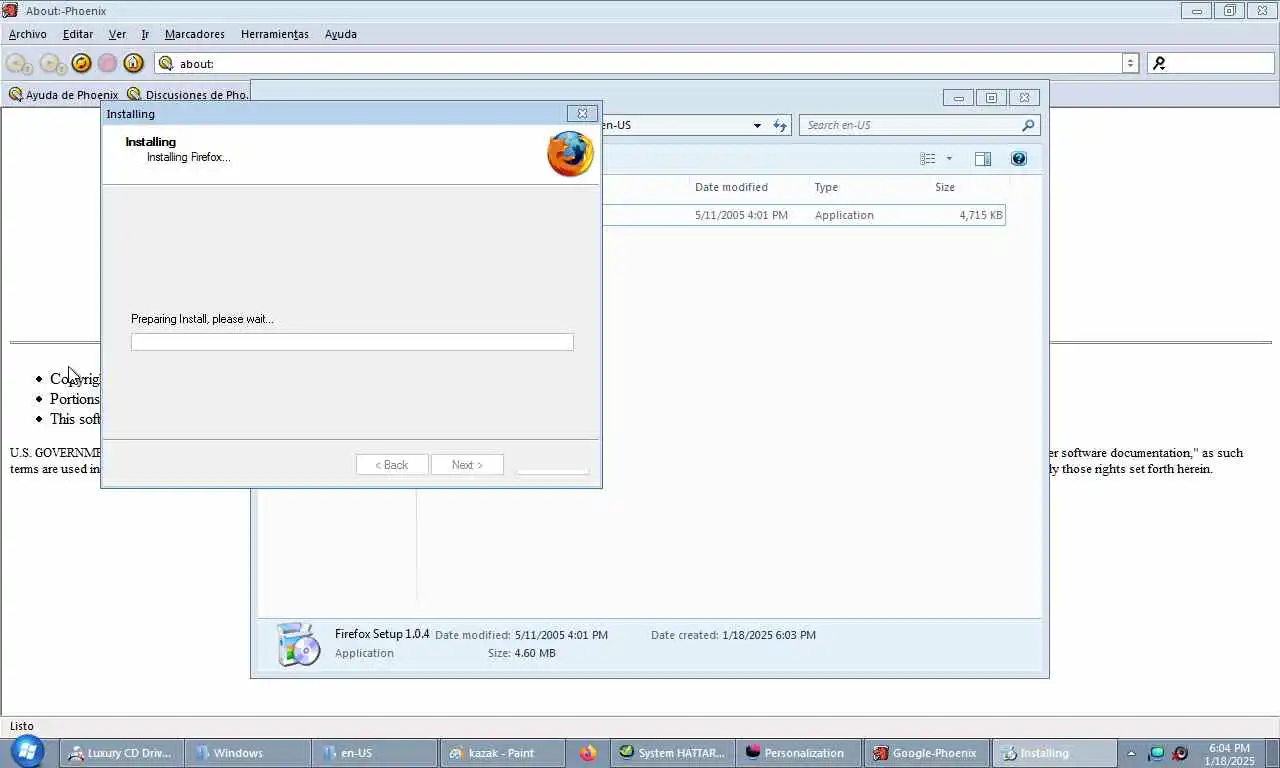Open the Personalization taskbar window

click(x=799, y=753)
